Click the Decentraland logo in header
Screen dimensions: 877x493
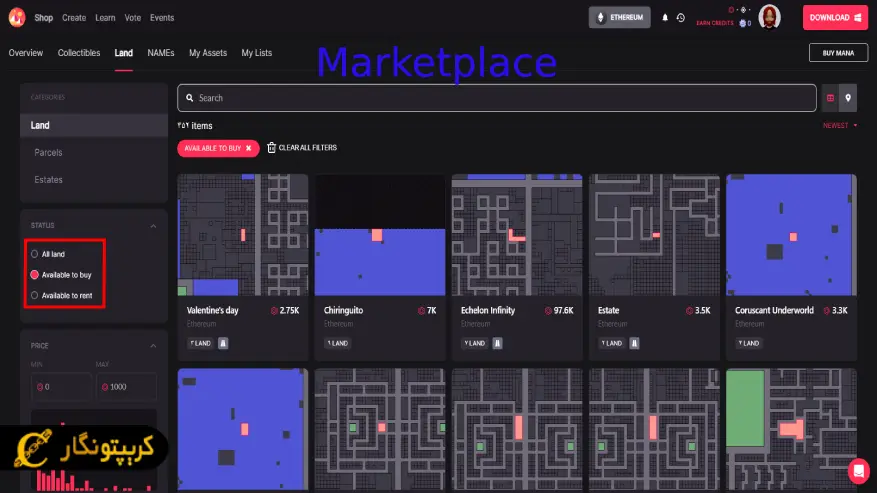(18, 17)
